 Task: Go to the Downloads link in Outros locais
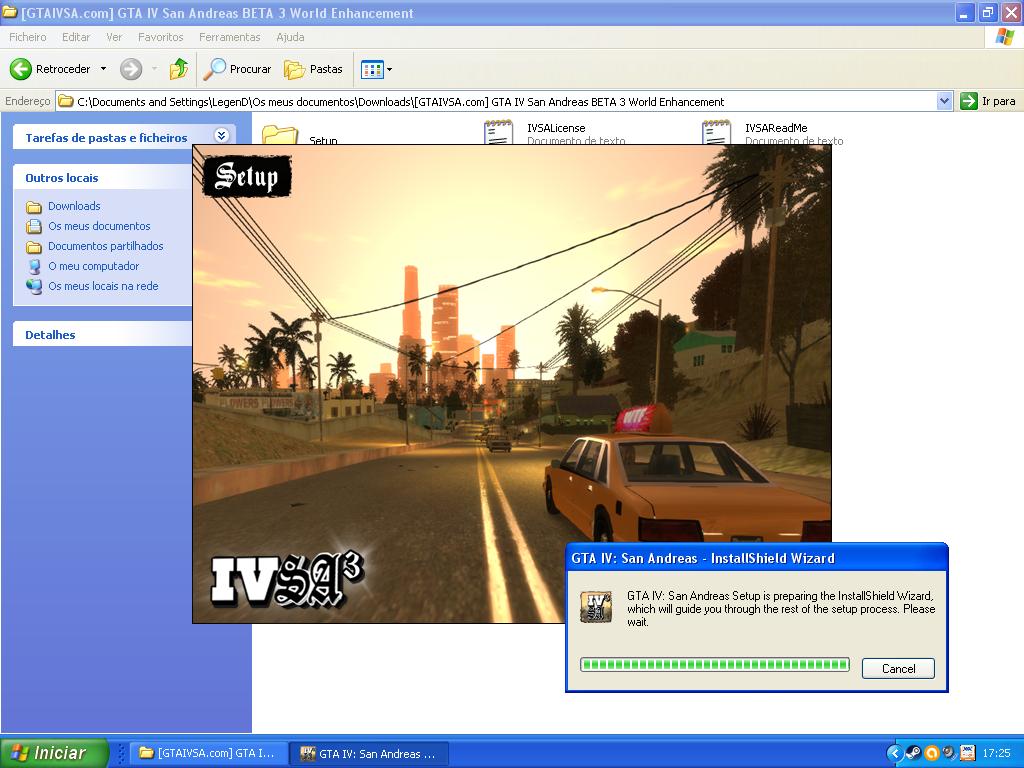[74, 206]
